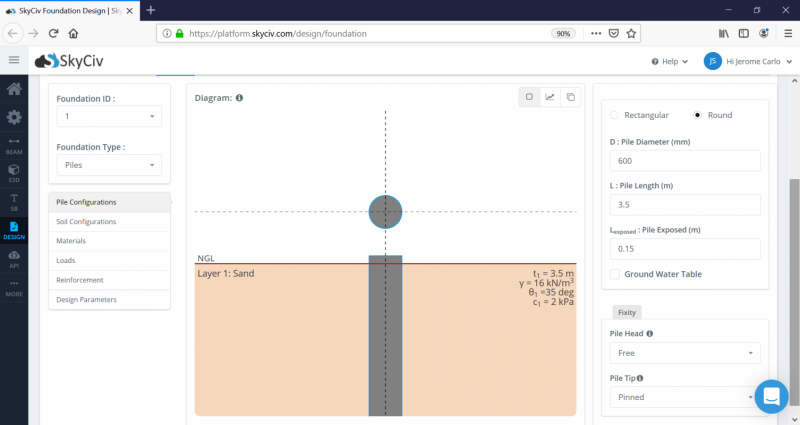Open the browser library icon
Screen dimensions: 800x425
(x=723, y=34)
